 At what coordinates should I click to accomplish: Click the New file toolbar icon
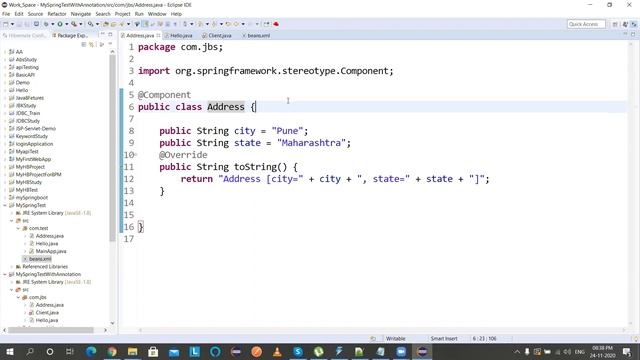tap(6, 24)
